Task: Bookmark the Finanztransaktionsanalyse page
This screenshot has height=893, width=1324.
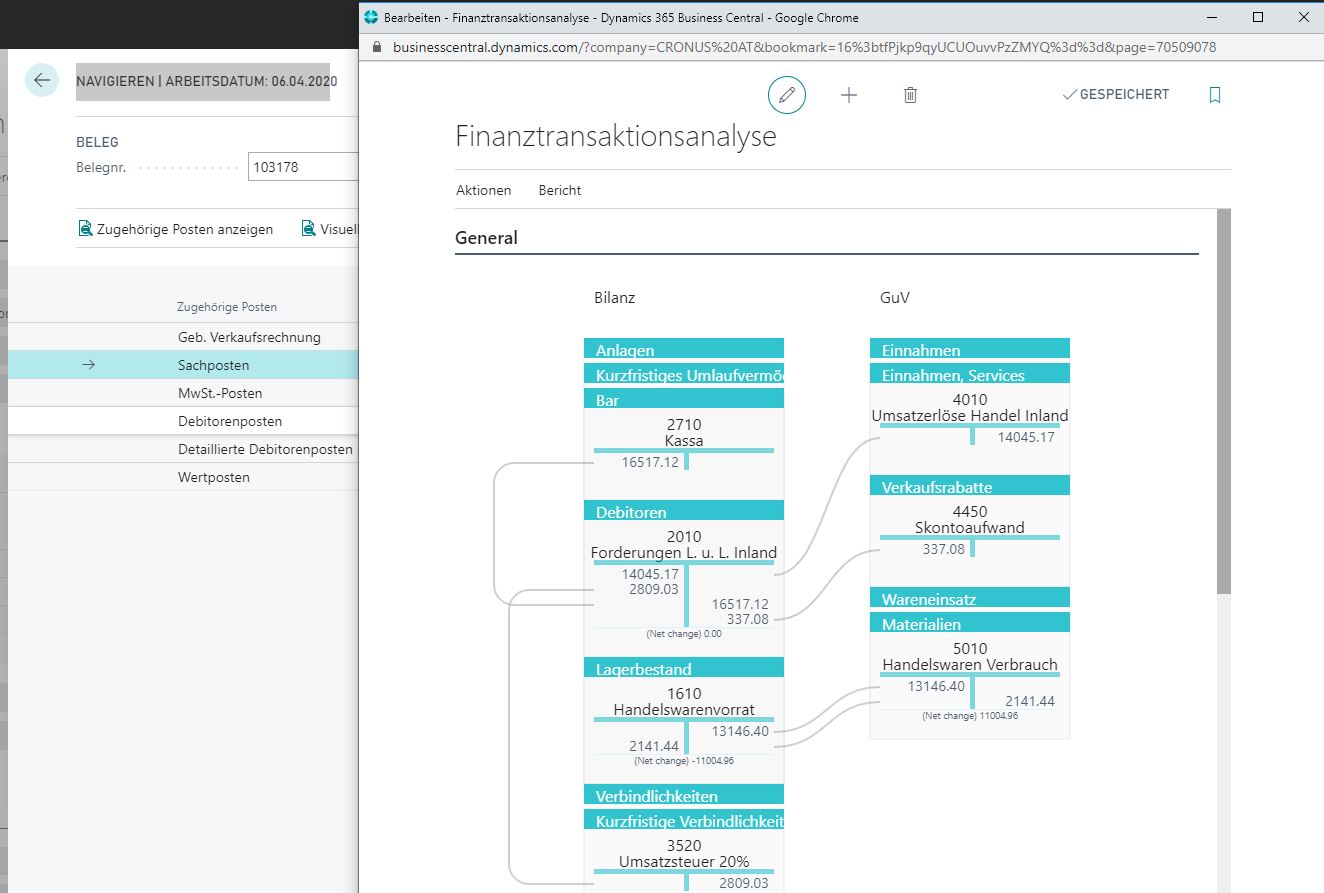Action: pos(1214,94)
